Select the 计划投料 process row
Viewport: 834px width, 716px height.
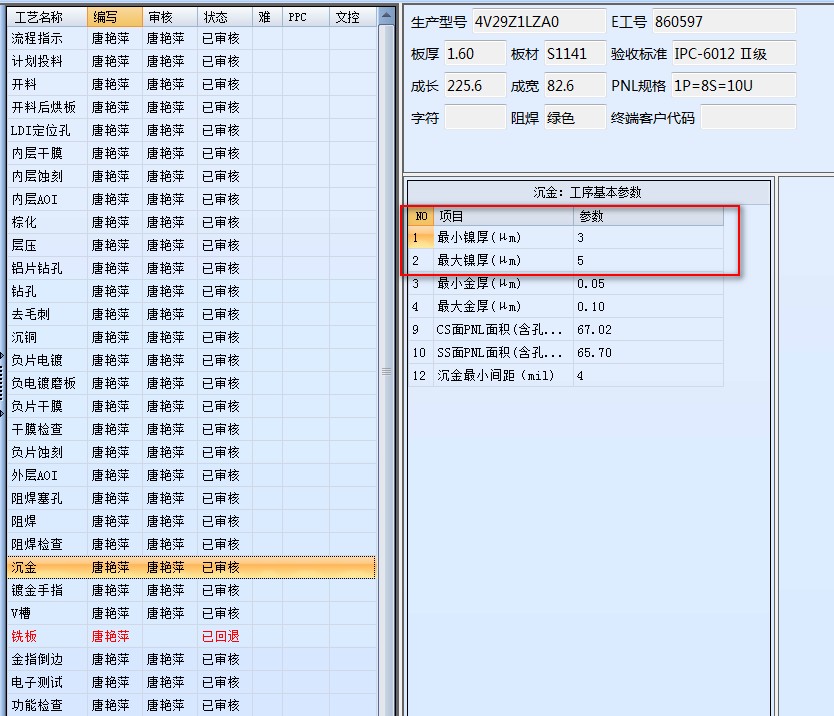coord(192,61)
